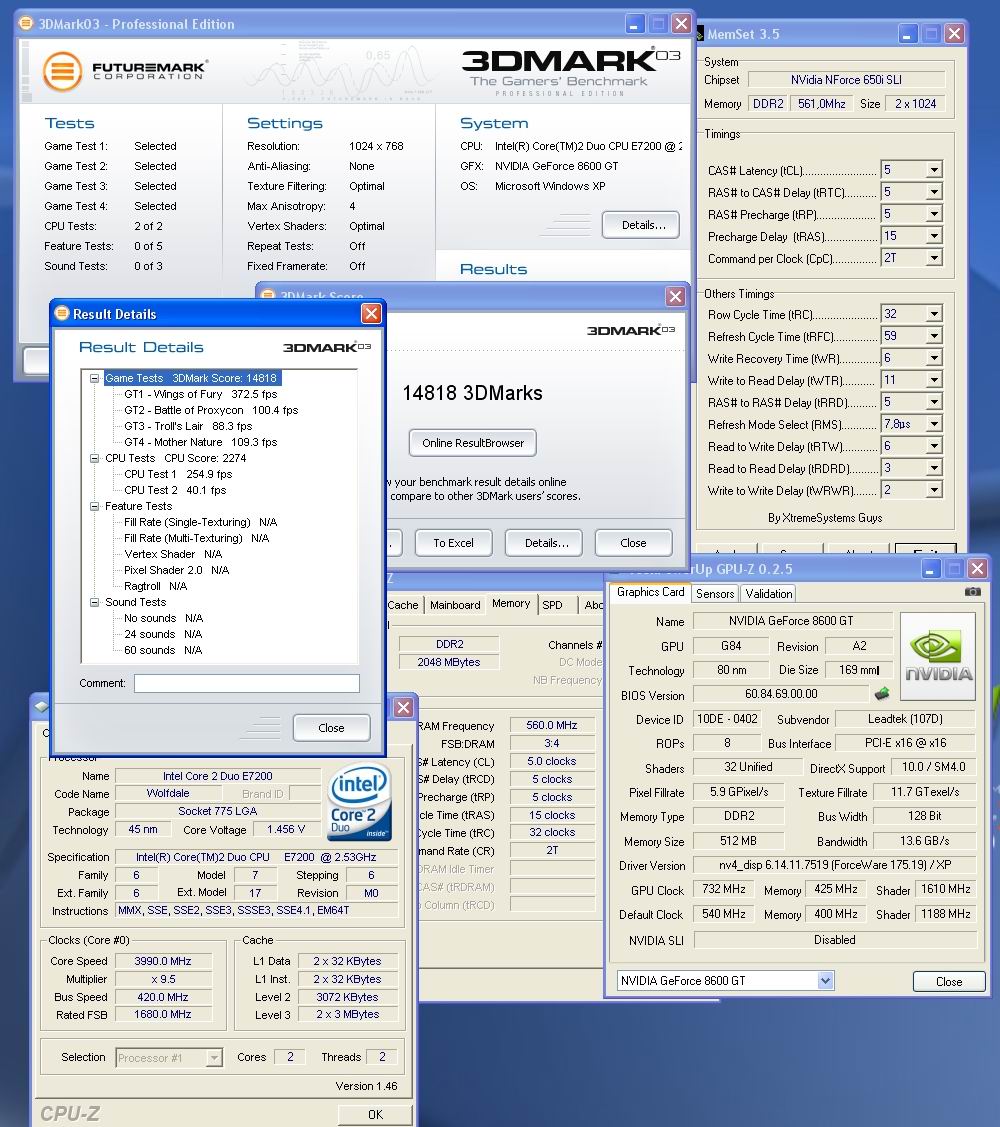
Task: Click Close in the Result Details dialog
Action: [x=331, y=728]
